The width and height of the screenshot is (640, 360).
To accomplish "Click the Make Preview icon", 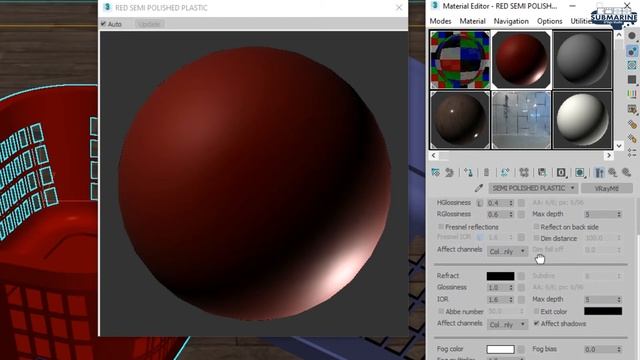I will pyautogui.click(x=632, y=109).
